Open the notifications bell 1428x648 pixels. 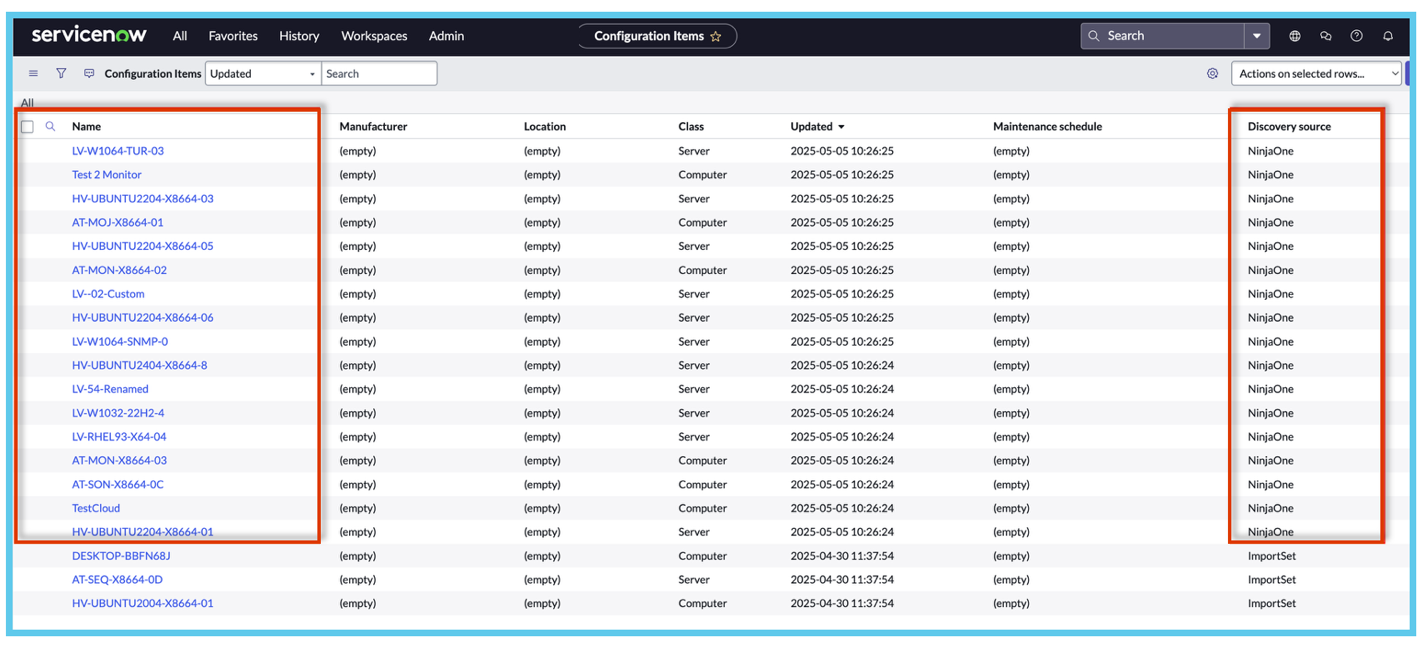(x=1388, y=36)
